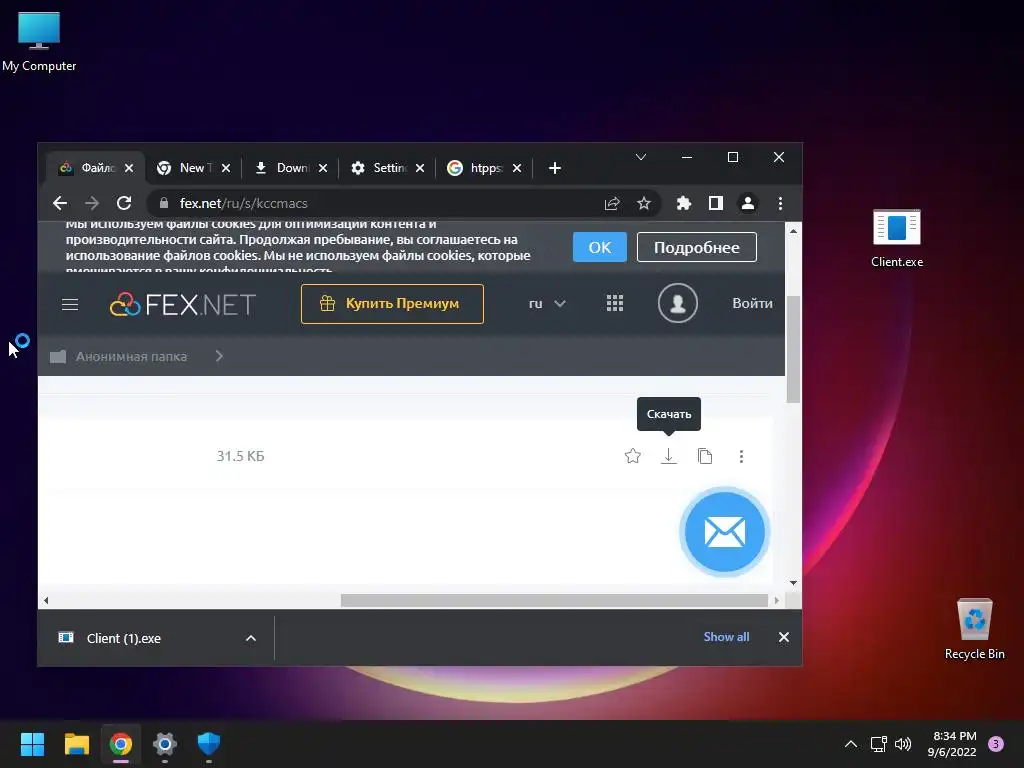Click Купить Премиум button

click(x=392, y=304)
